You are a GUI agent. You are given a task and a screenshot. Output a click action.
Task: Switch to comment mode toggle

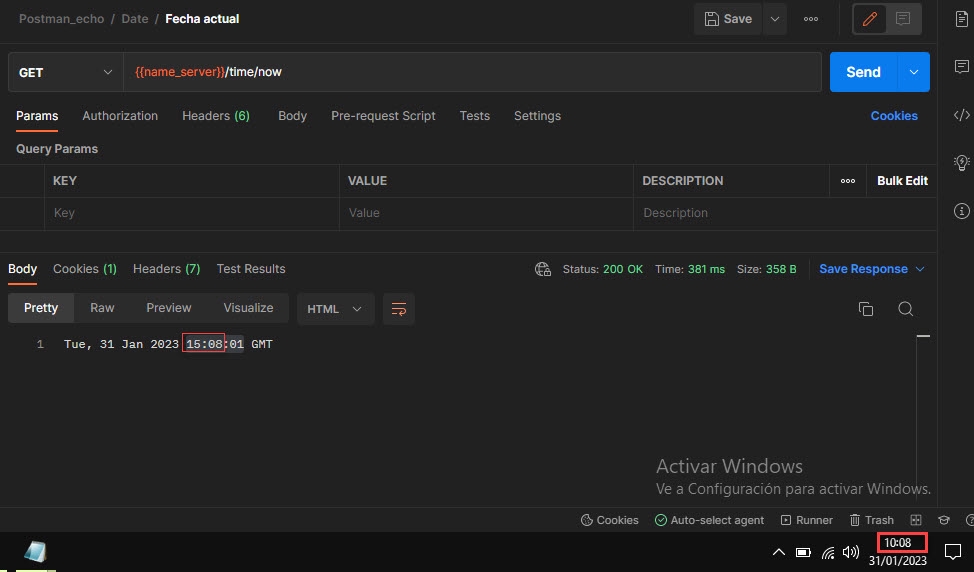point(903,19)
